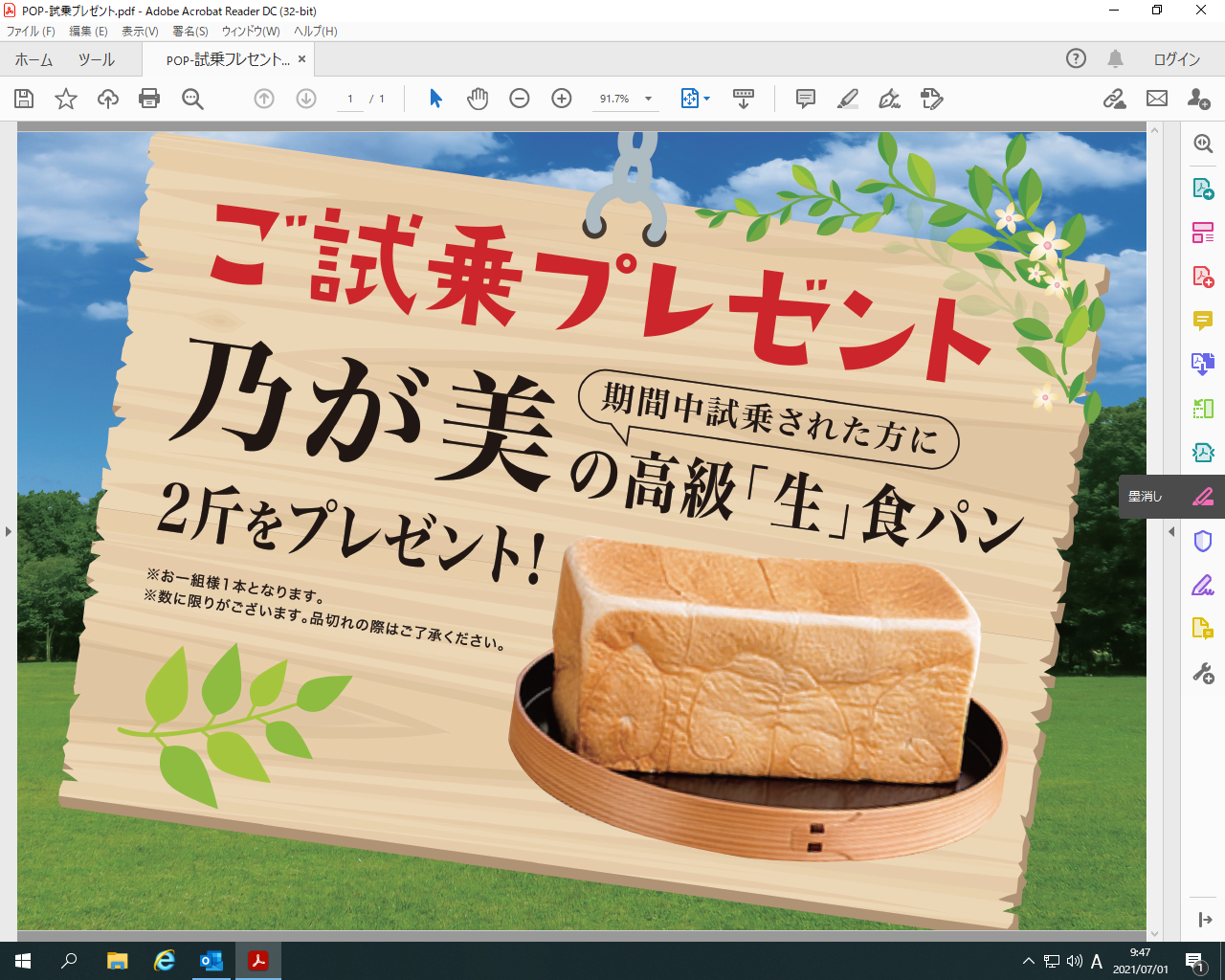
Task: Click the stamp tool icon
Action: pyautogui.click(x=931, y=99)
